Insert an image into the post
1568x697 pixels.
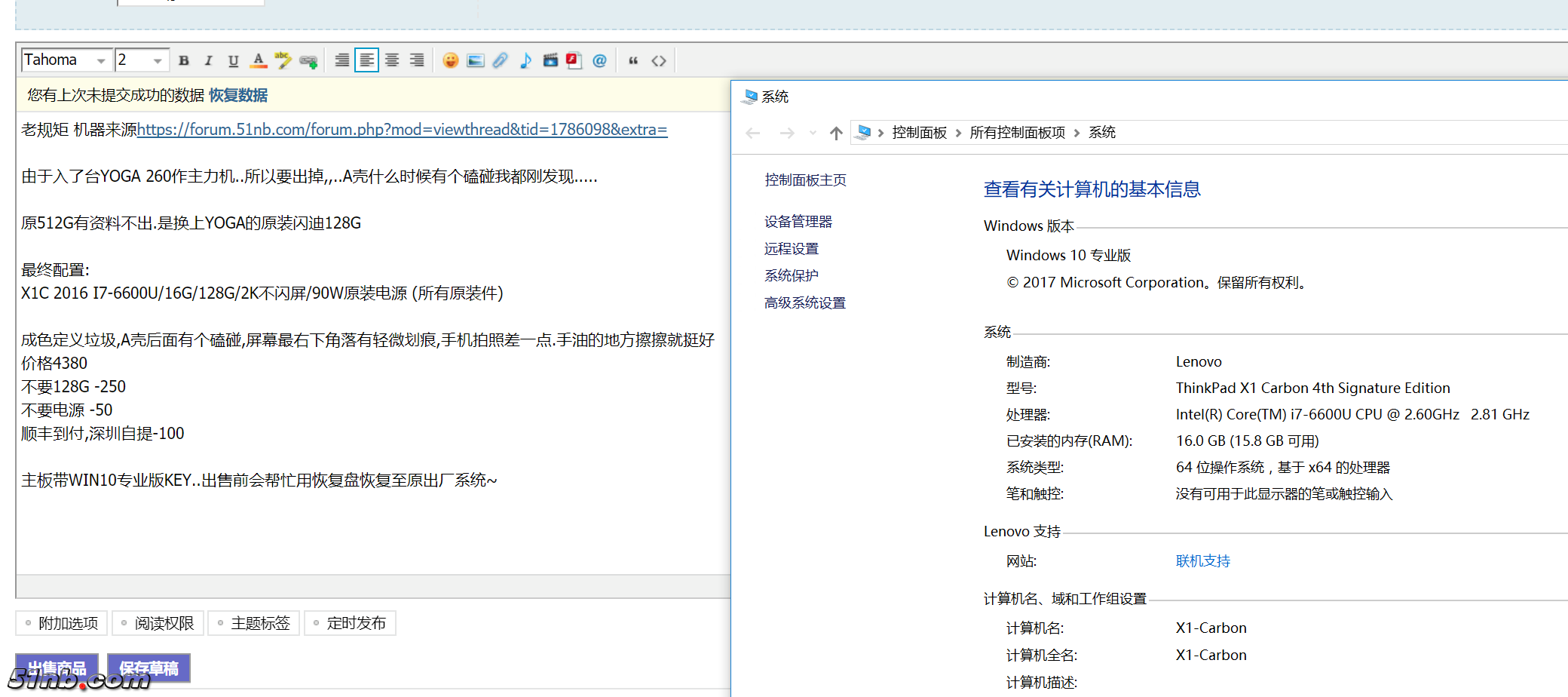tap(475, 60)
